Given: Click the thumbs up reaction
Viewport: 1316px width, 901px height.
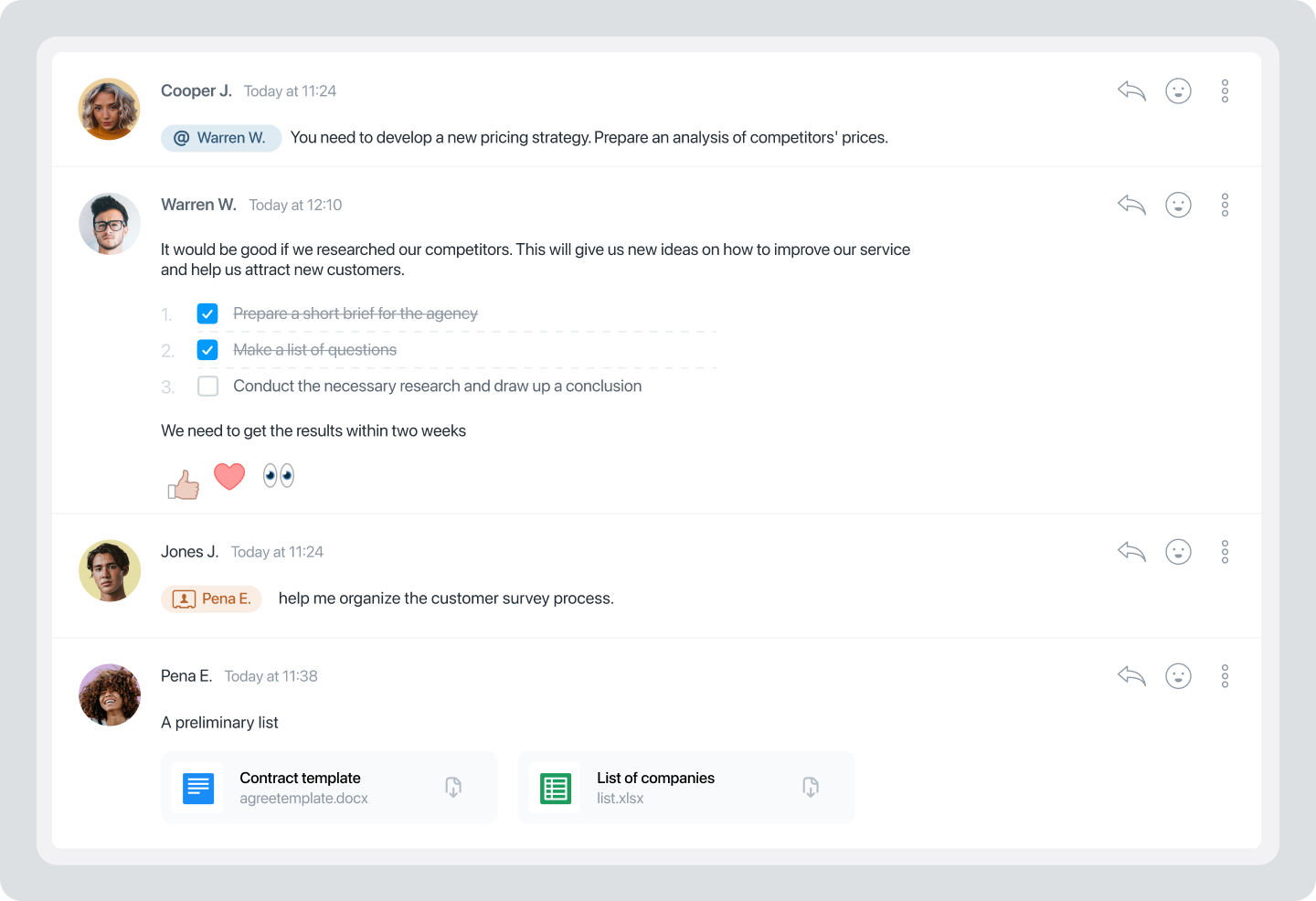Looking at the screenshot, I should pyautogui.click(x=184, y=484).
